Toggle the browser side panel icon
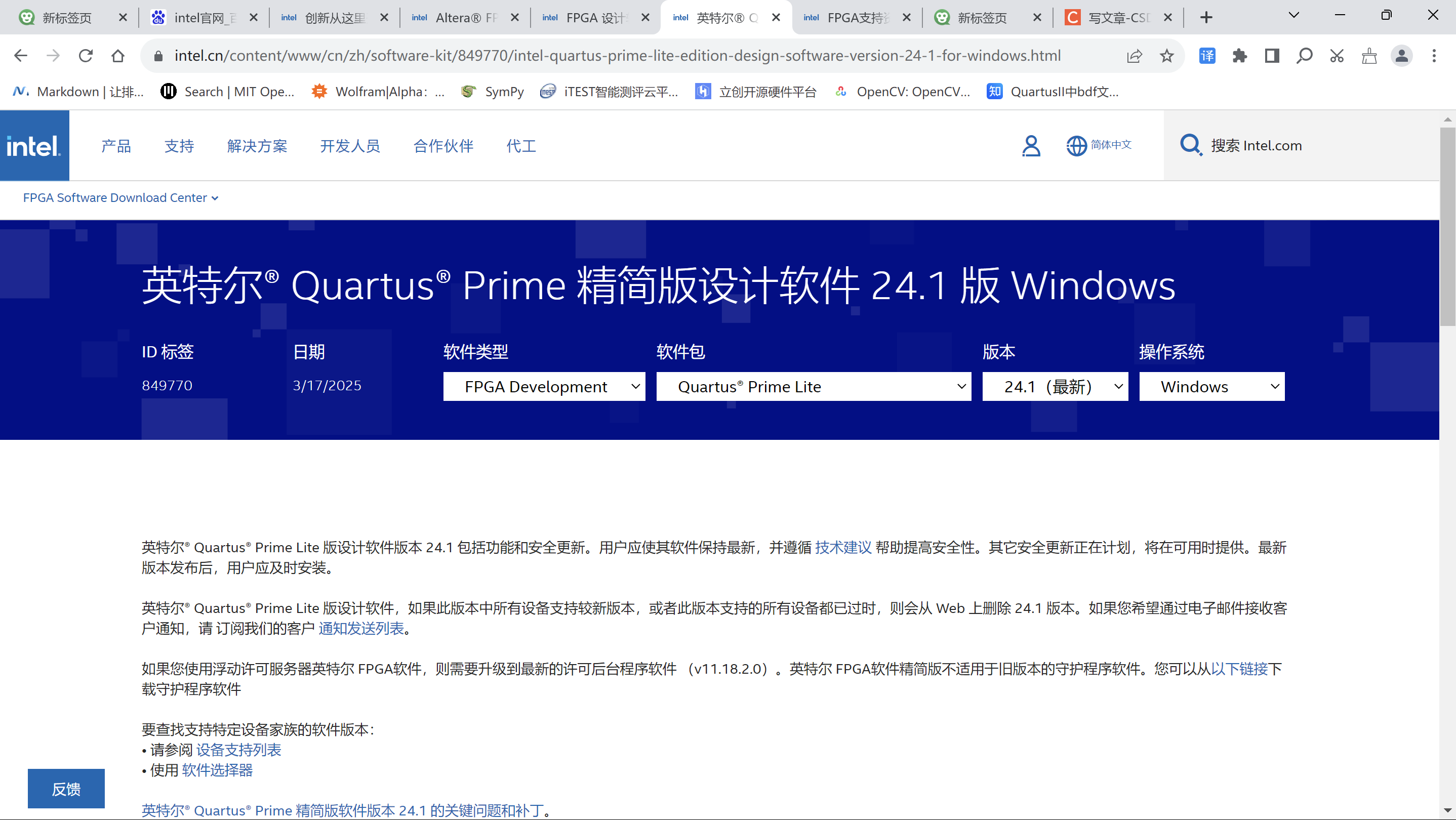 point(1272,55)
